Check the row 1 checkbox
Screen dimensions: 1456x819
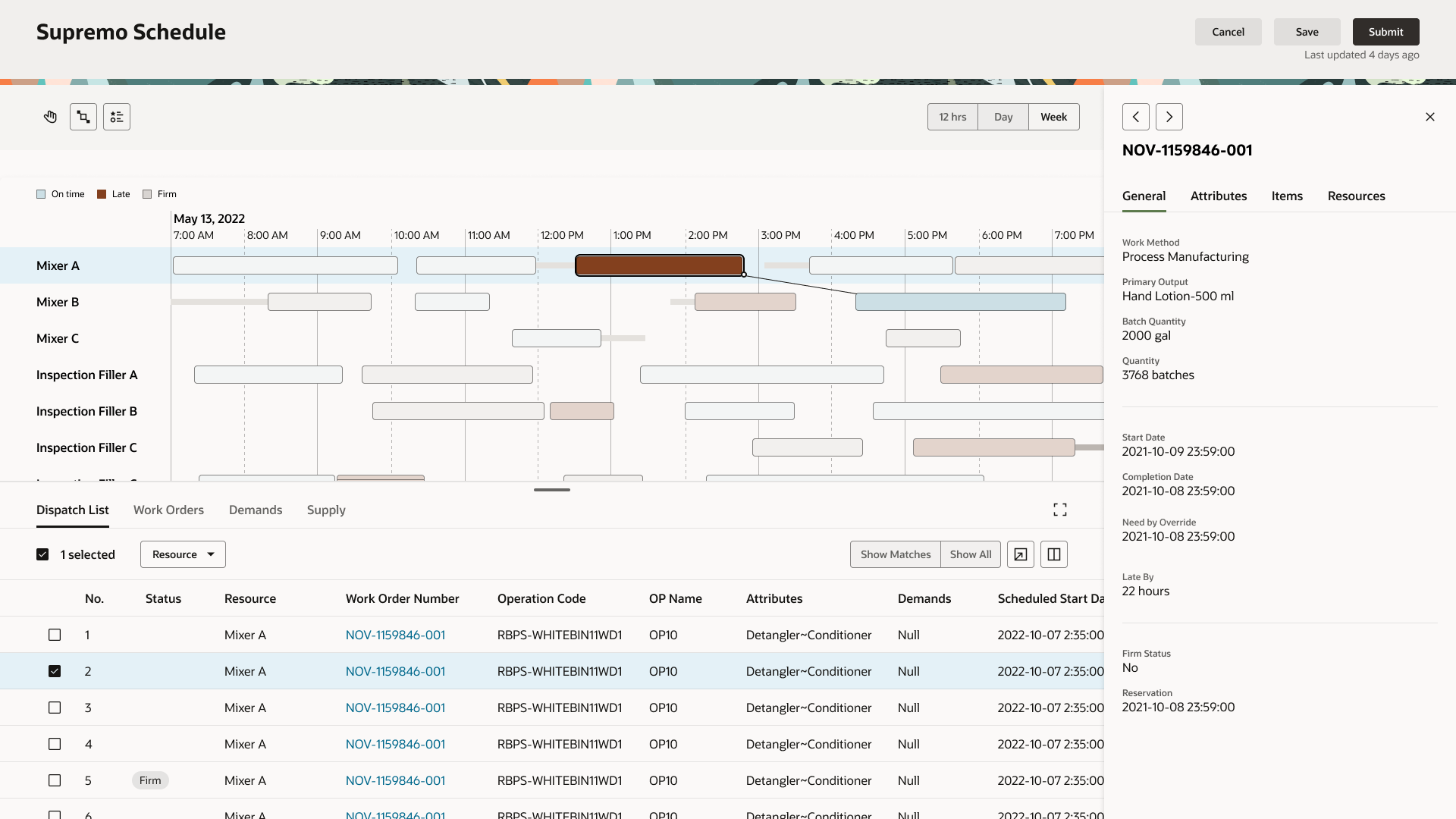click(55, 635)
